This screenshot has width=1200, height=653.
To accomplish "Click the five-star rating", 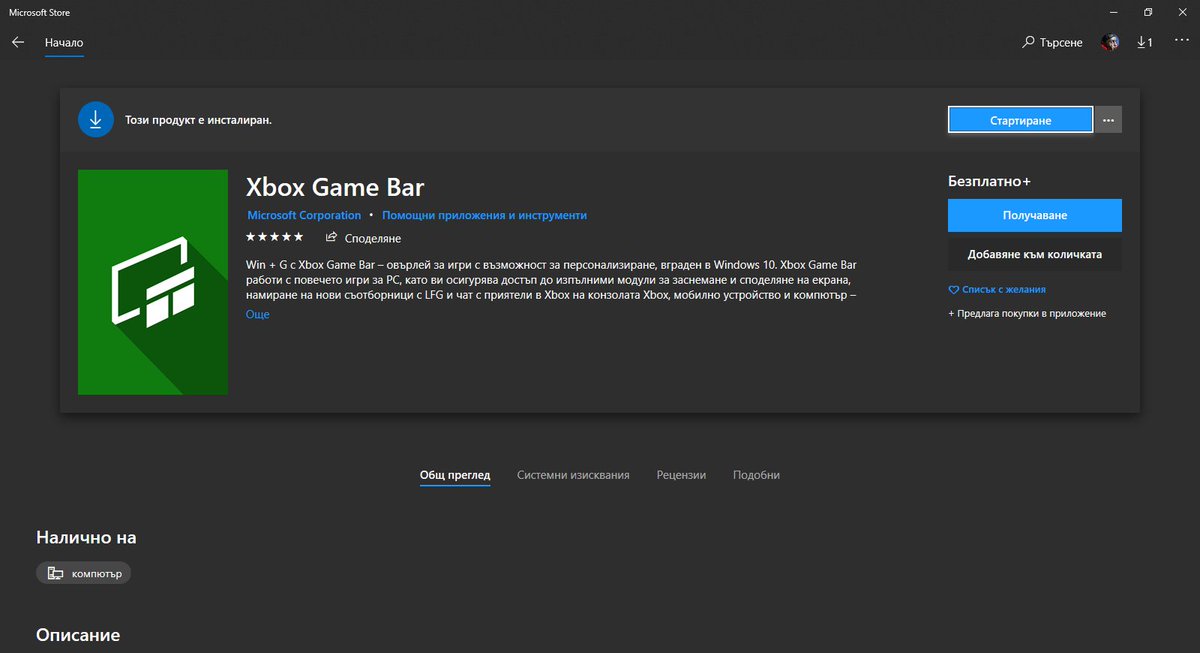I will (275, 237).
